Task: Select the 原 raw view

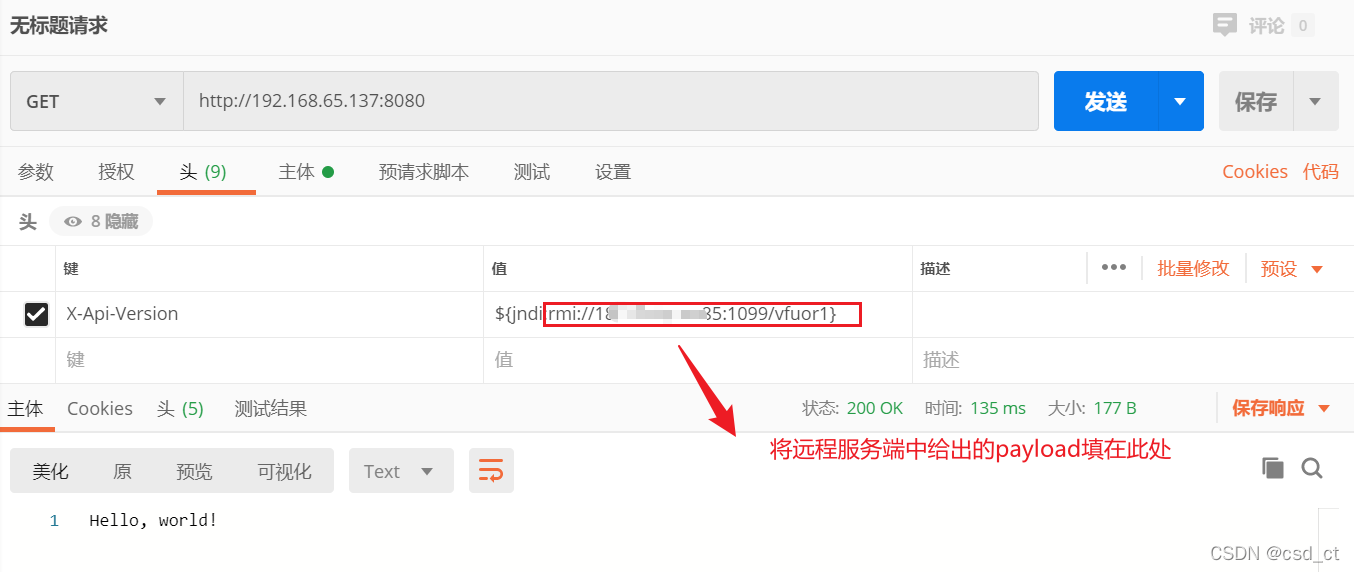Action: click(122, 471)
